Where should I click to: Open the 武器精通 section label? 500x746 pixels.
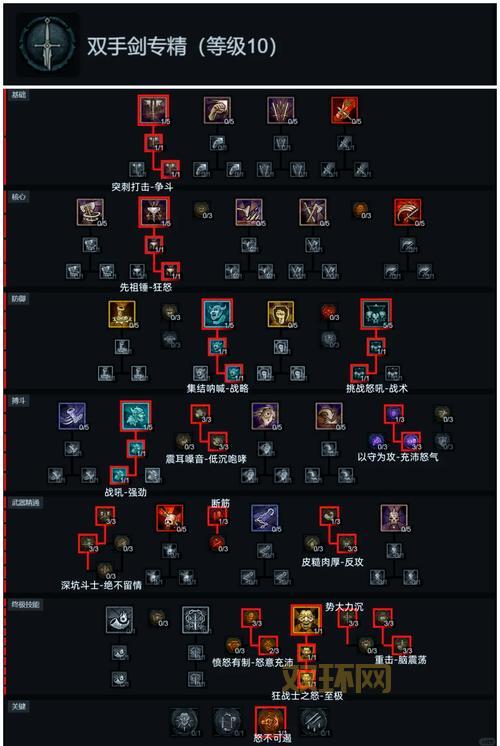point(26,502)
